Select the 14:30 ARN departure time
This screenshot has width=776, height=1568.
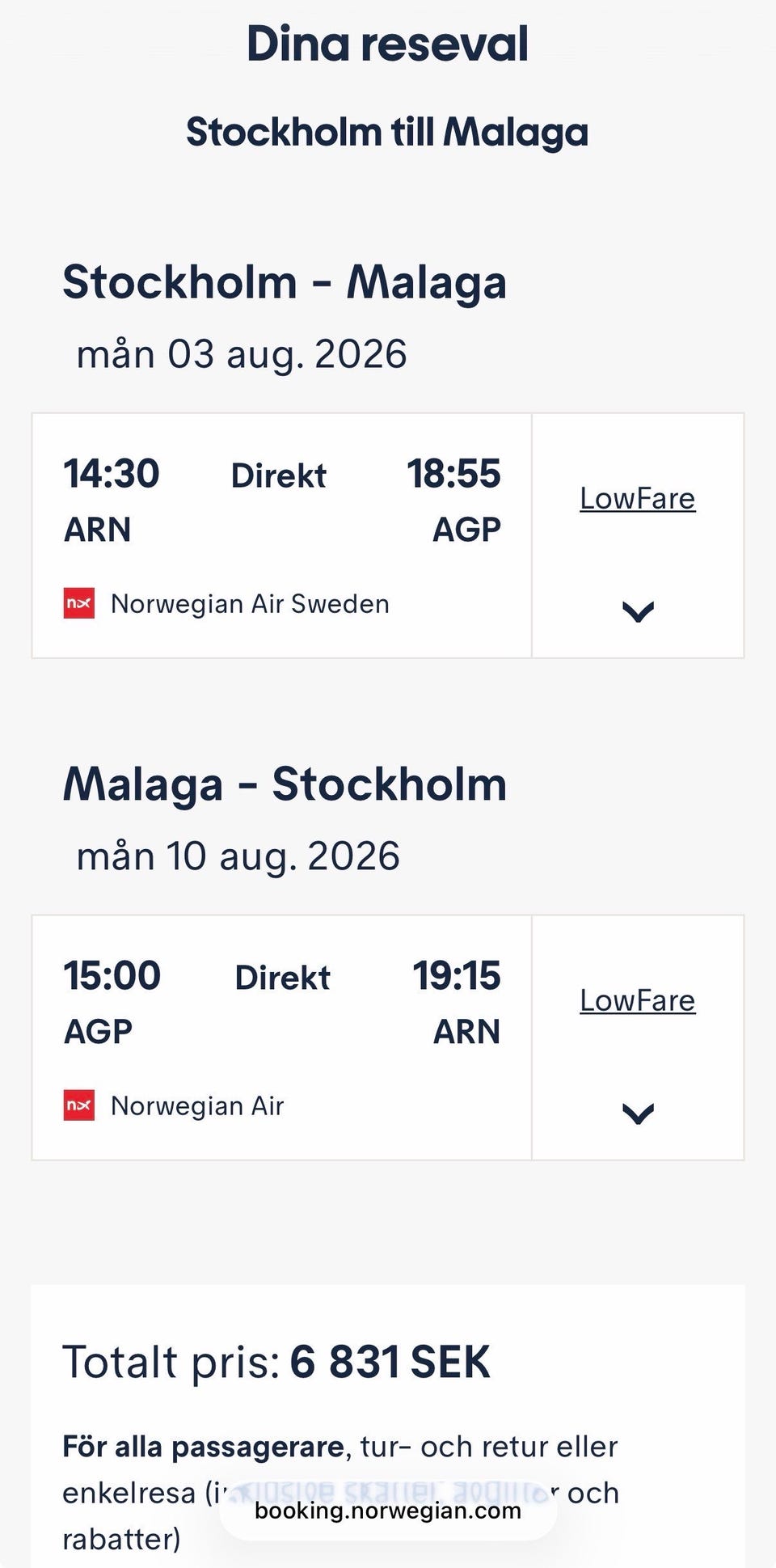(x=112, y=474)
